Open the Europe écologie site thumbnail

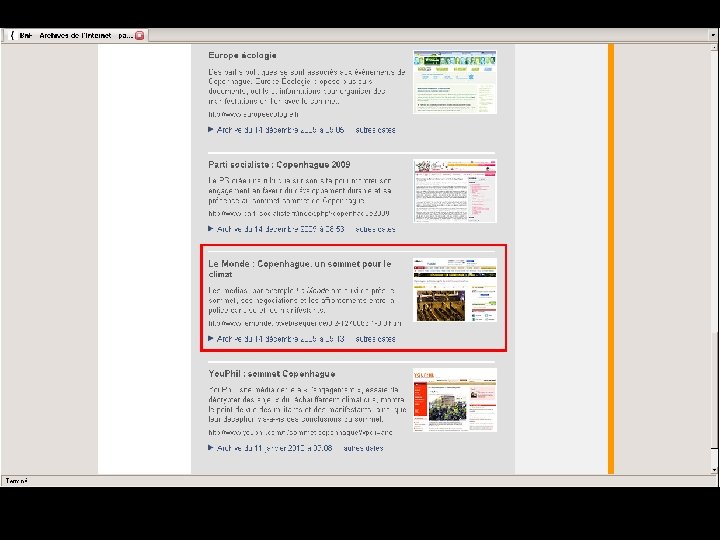pos(455,82)
